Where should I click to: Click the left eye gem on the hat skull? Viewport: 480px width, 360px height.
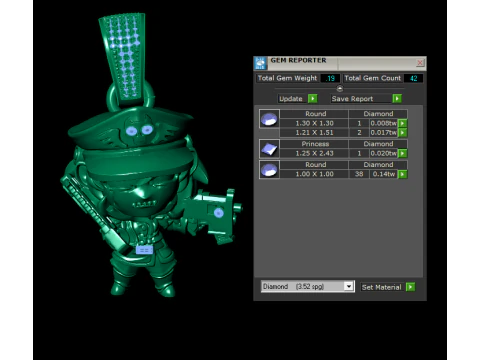(131, 131)
